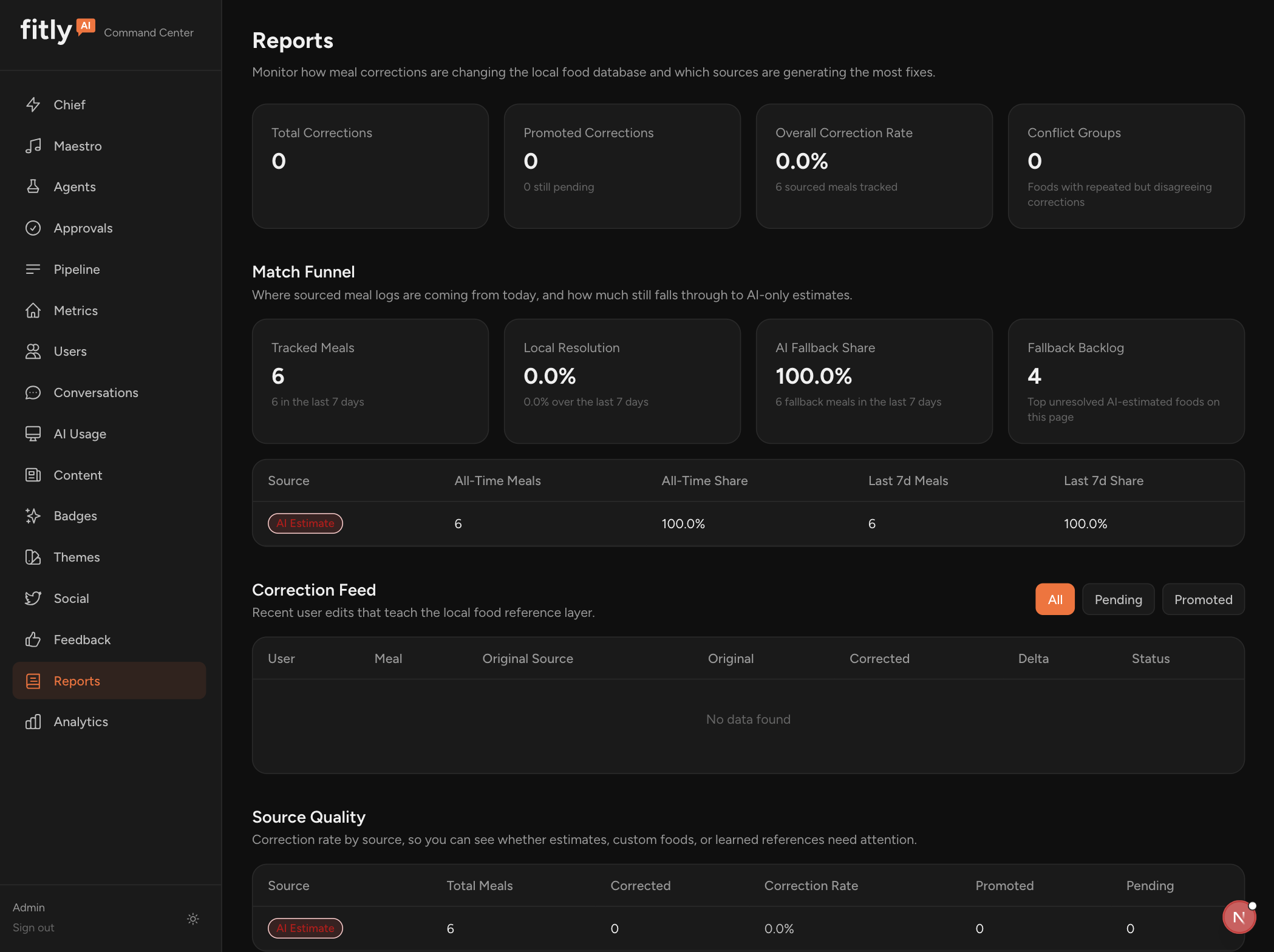Click the AI Estimate source badge

tap(305, 523)
